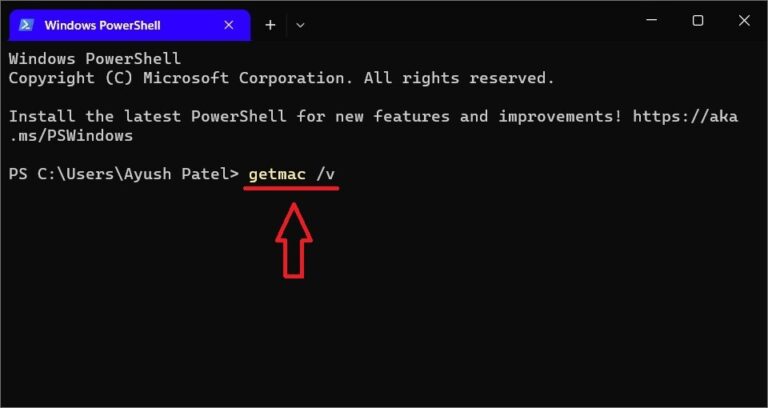The height and width of the screenshot is (408, 768).
Task: Click the Install the latest PowerShell message
Action: point(315,117)
